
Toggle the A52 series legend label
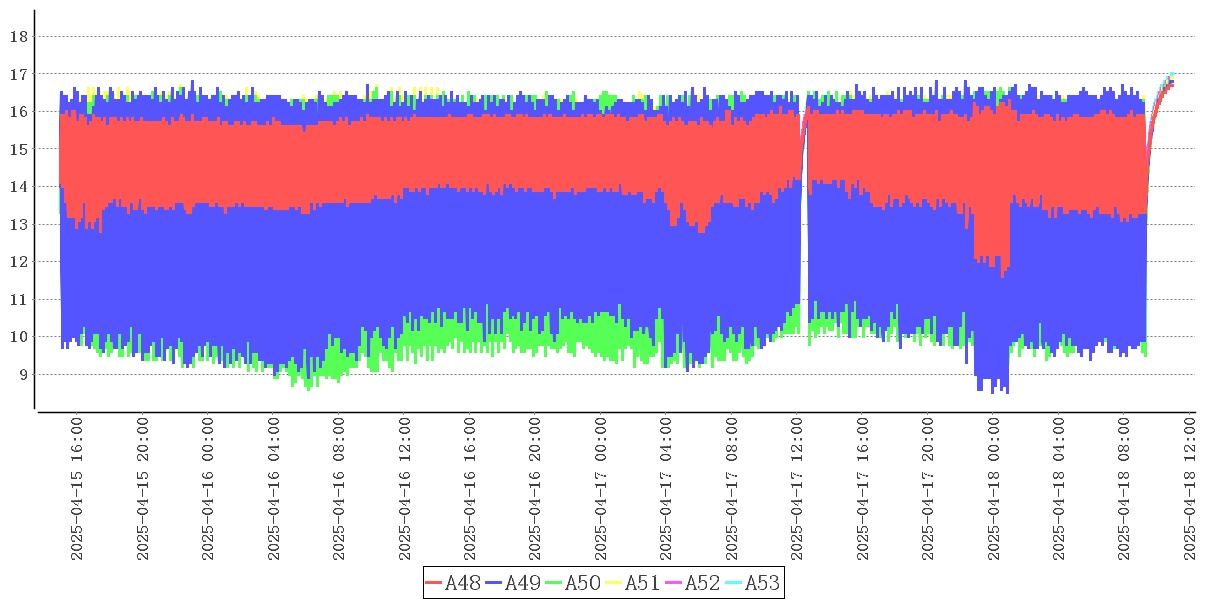tap(702, 583)
